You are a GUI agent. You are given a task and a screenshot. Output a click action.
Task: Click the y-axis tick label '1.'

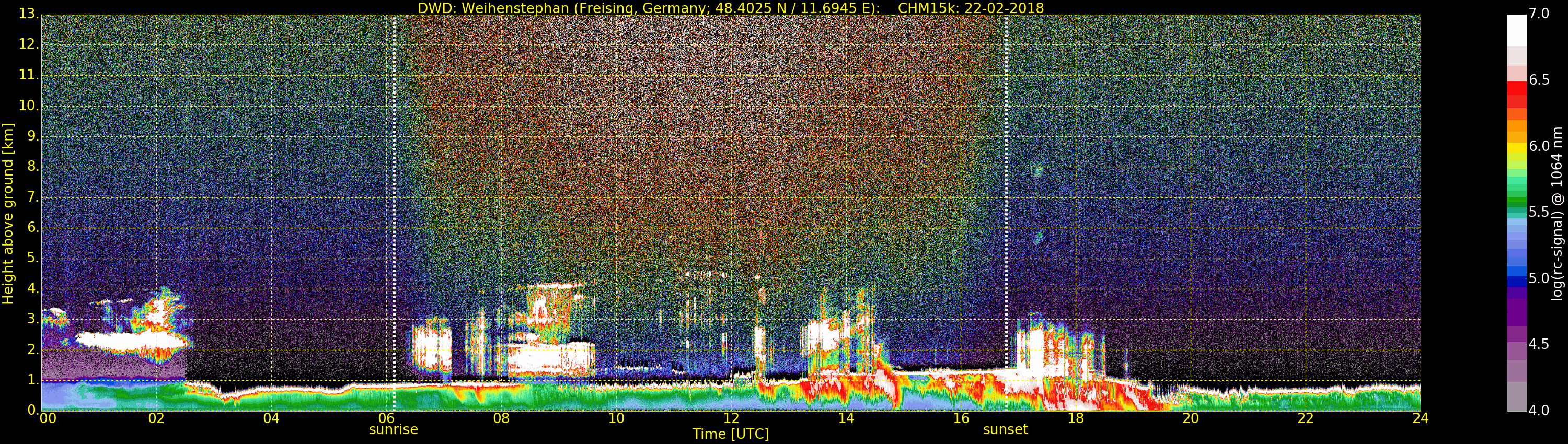click(33, 380)
